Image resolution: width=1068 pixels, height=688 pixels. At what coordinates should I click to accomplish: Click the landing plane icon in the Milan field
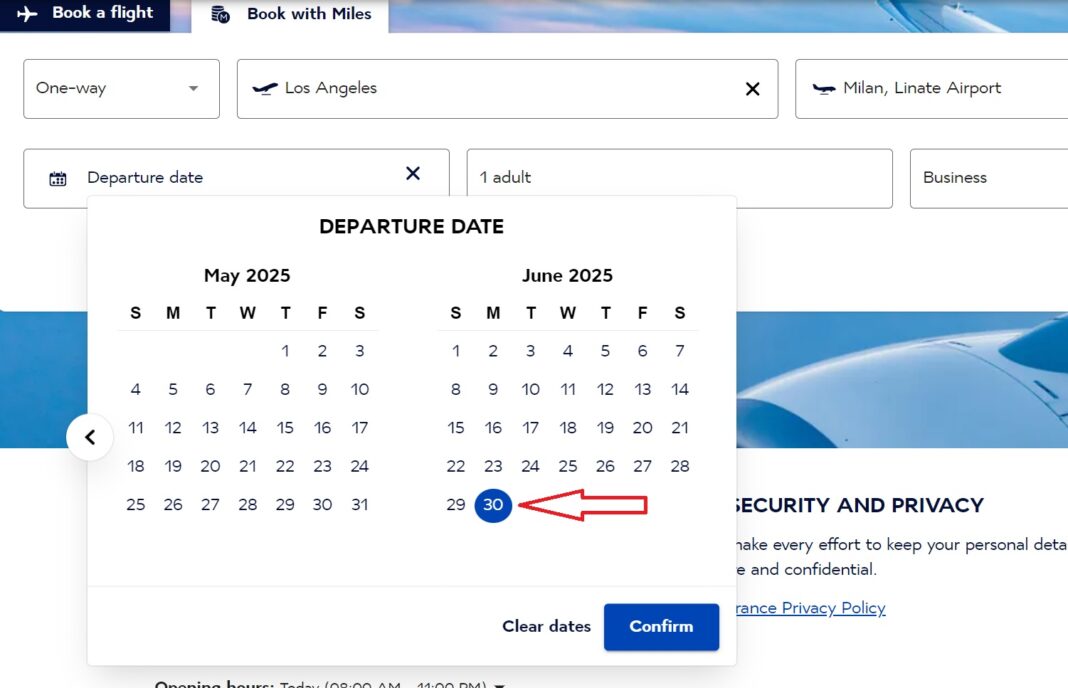[x=824, y=88]
